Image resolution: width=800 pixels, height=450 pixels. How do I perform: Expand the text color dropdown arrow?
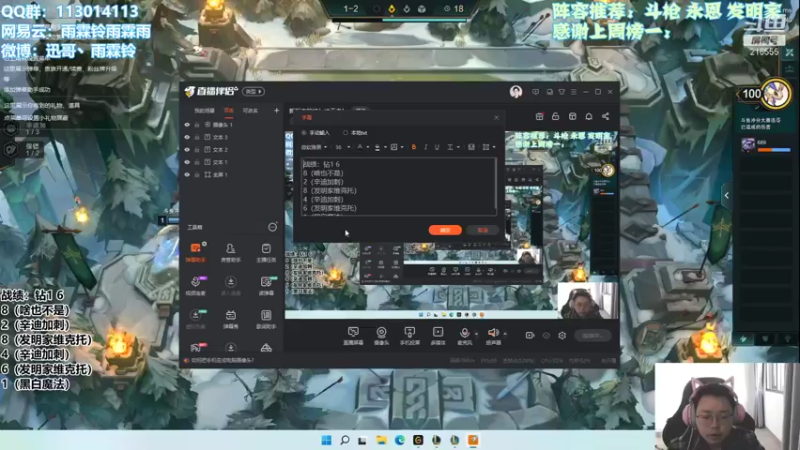pyautogui.click(x=368, y=147)
